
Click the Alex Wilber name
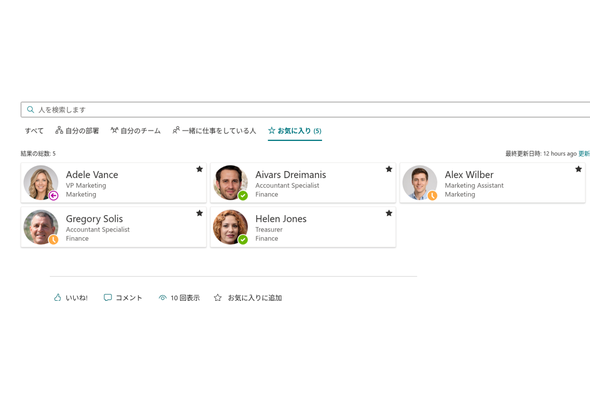click(469, 175)
